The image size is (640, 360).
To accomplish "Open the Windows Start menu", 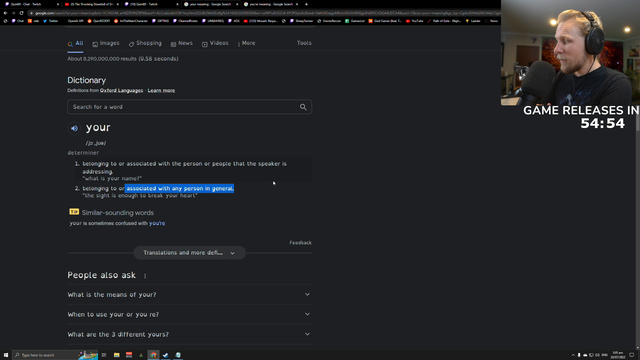I will coord(6,355).
